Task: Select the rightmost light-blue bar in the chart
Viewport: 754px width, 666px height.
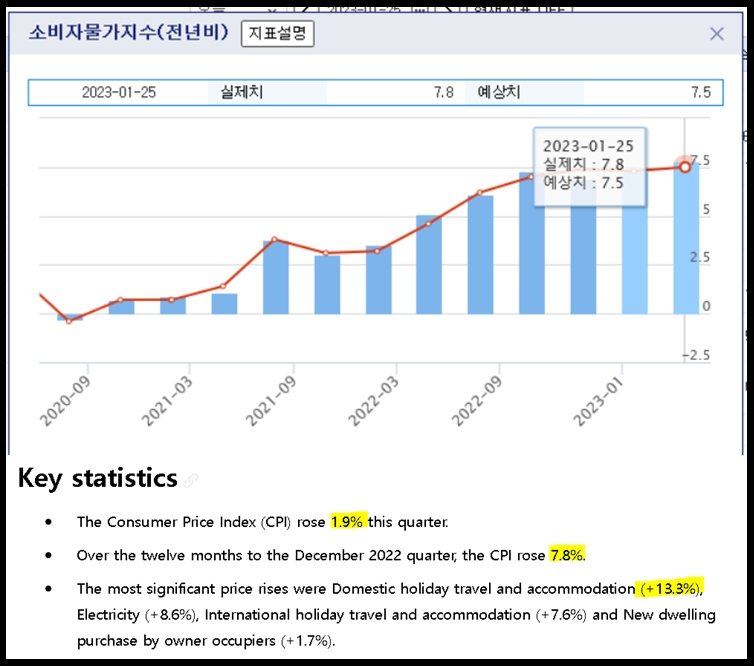Action: 686,240
